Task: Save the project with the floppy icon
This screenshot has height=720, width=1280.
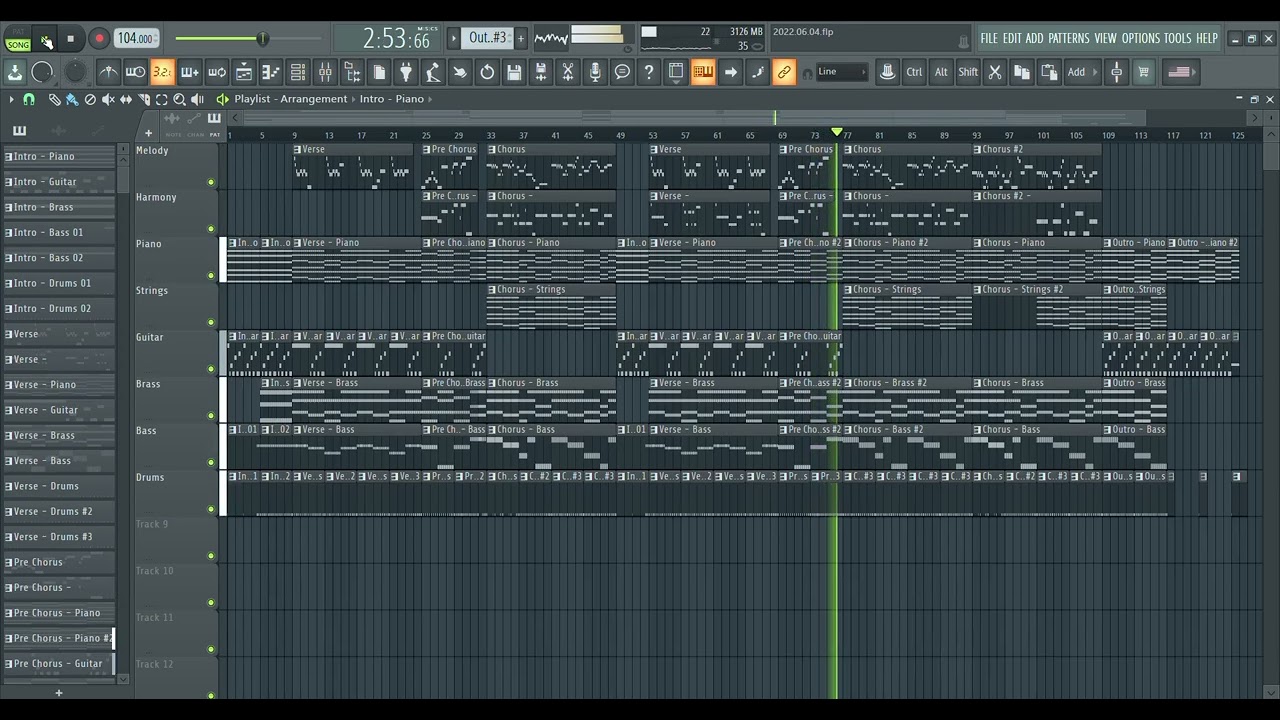Action: pyautogui.click(x=514, y=72)
